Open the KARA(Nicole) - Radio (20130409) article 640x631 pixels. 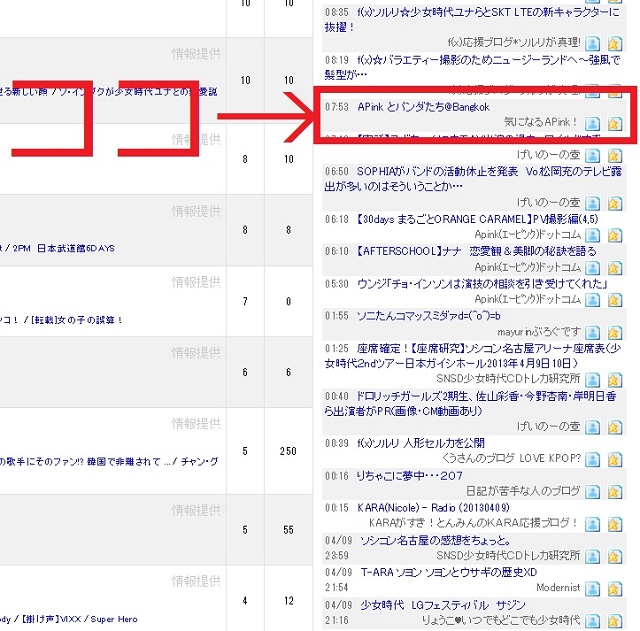[433, 508]
